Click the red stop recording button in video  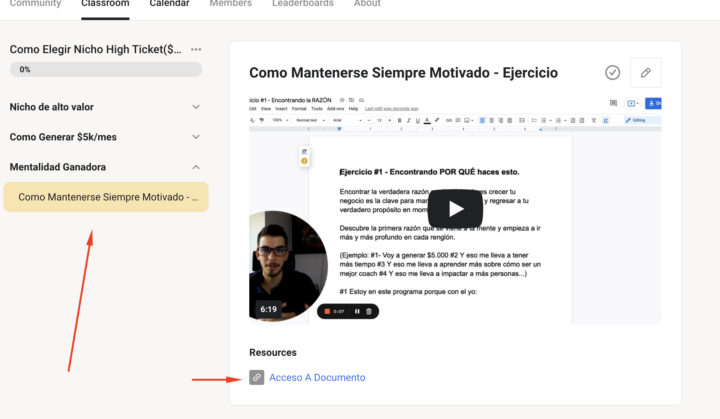(x=327, y=311)
